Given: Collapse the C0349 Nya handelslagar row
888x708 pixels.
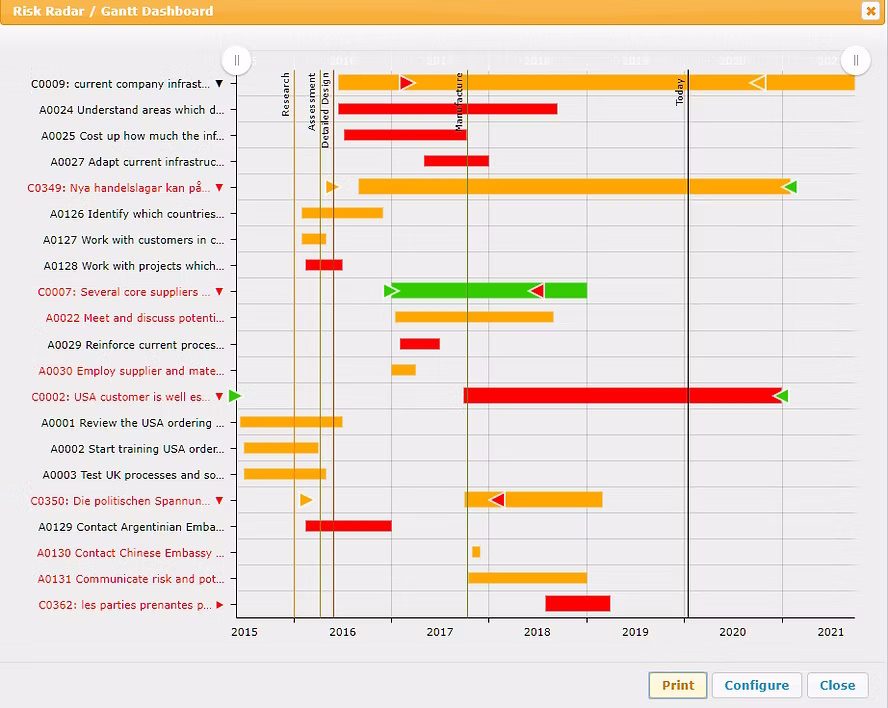Looking at the screenshot, I should click(219, 187).
